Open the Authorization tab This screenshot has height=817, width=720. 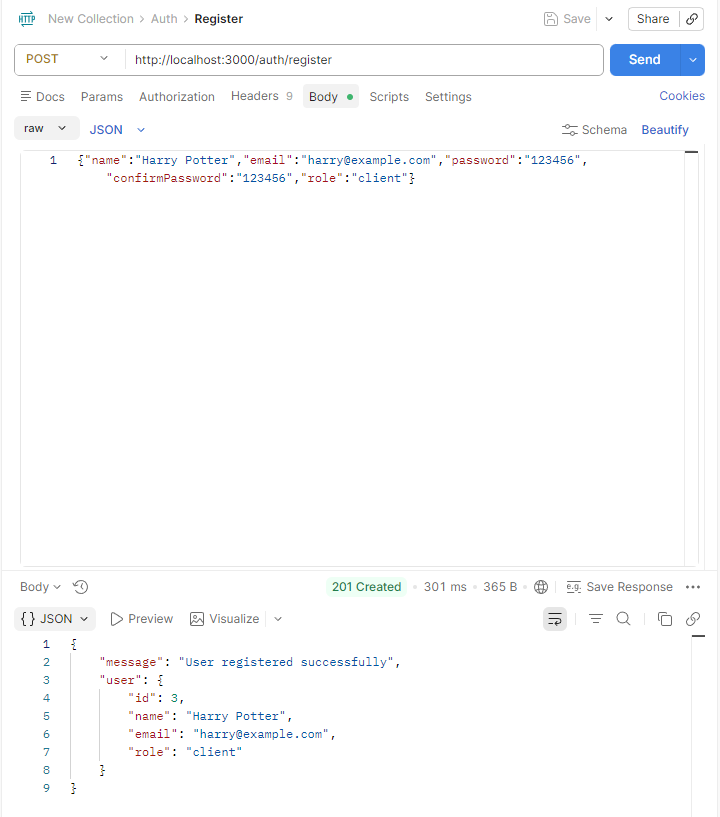click(x=177, y=97)
